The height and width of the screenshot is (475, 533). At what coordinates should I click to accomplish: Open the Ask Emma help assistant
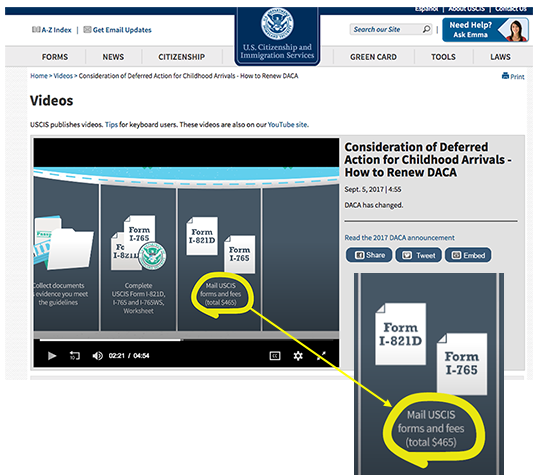[x=485, y=30]
